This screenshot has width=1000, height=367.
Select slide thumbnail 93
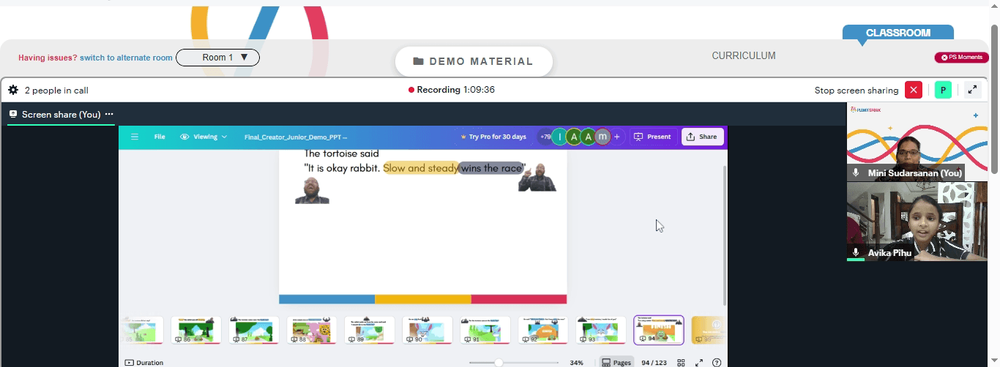coord(601,331)
